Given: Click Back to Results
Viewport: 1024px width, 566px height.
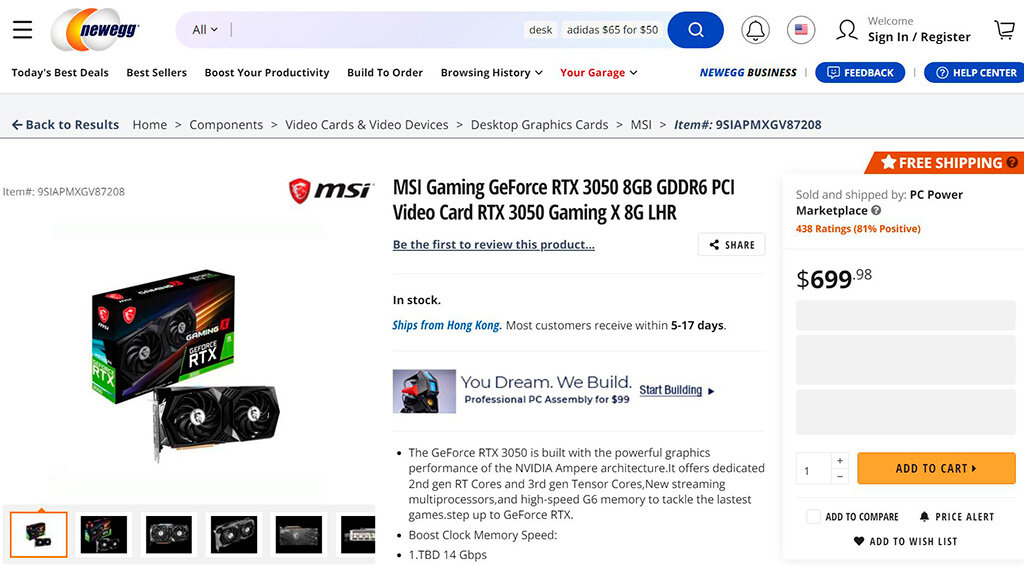Looking at the screenshot, I should [65, 125].
